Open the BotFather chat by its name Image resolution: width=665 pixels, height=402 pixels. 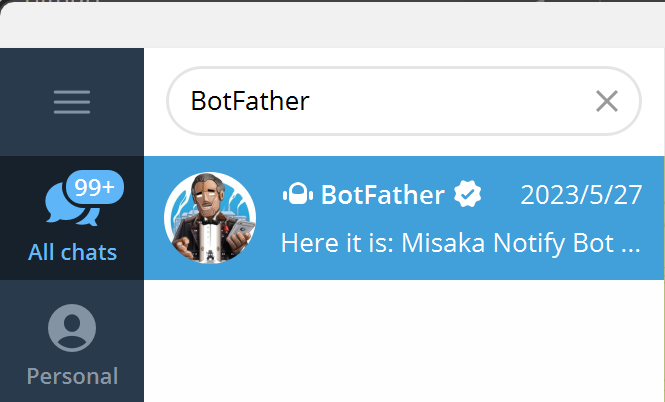382,195
